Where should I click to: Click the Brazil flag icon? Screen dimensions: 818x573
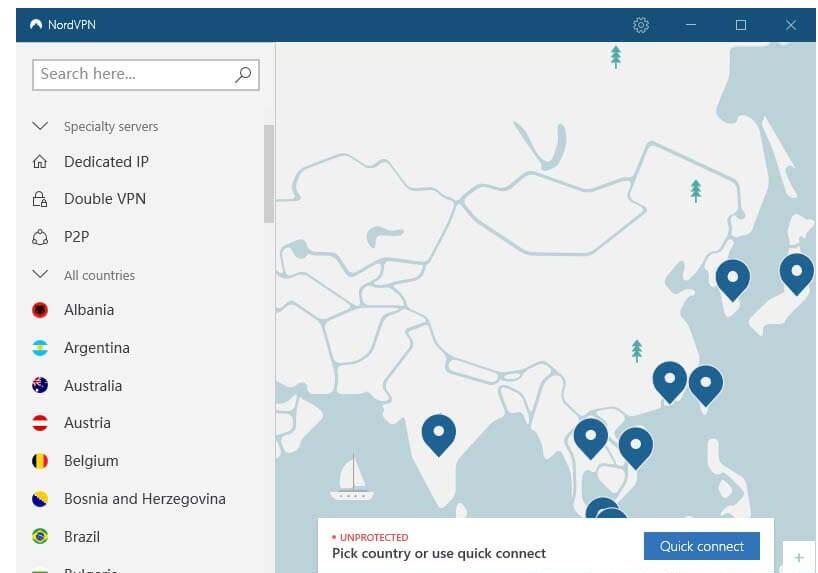point(40,536)
